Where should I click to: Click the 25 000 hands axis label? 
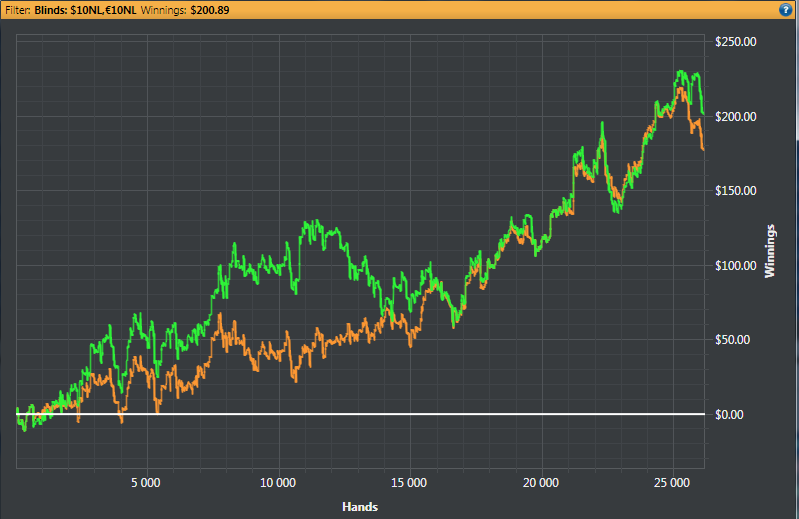pos(672,483)
